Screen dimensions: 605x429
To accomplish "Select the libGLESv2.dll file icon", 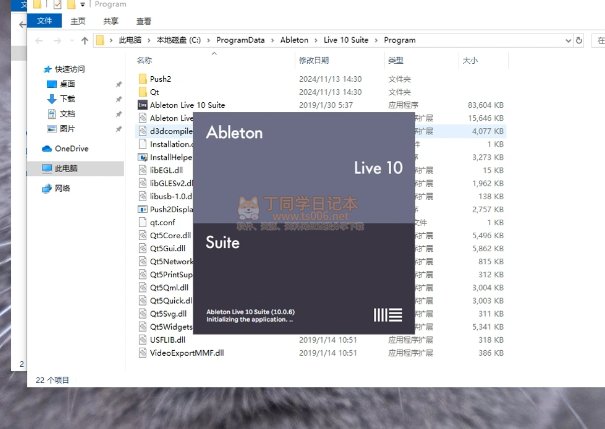I will coord(143,183).
